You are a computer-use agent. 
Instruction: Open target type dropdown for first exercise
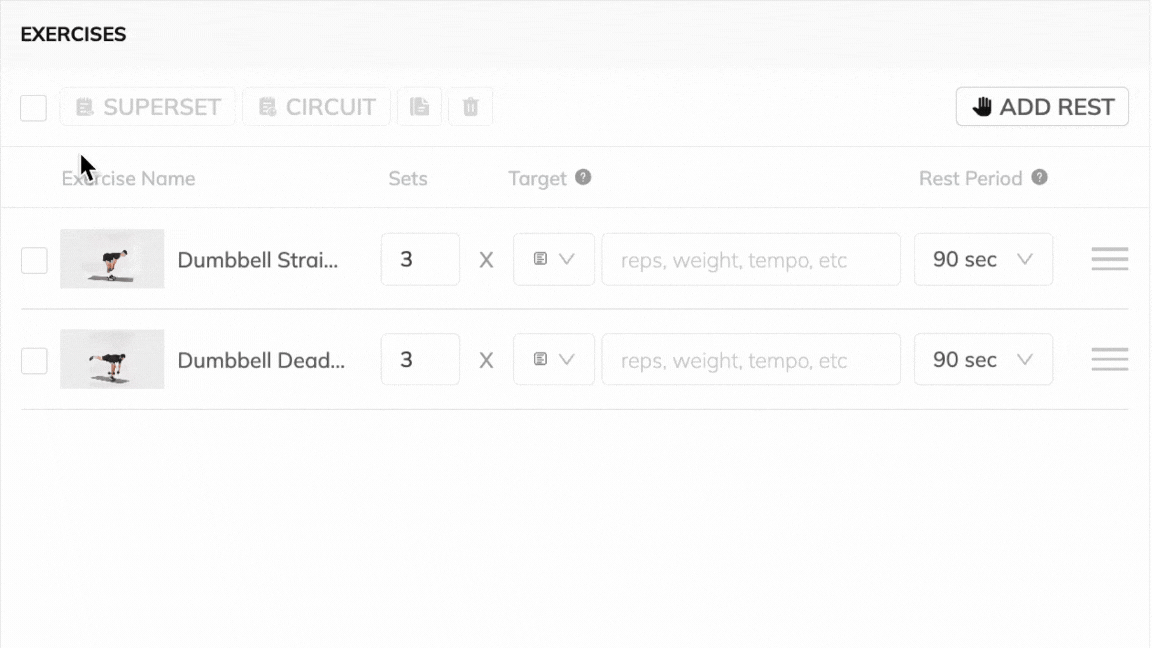pos(554,259)
